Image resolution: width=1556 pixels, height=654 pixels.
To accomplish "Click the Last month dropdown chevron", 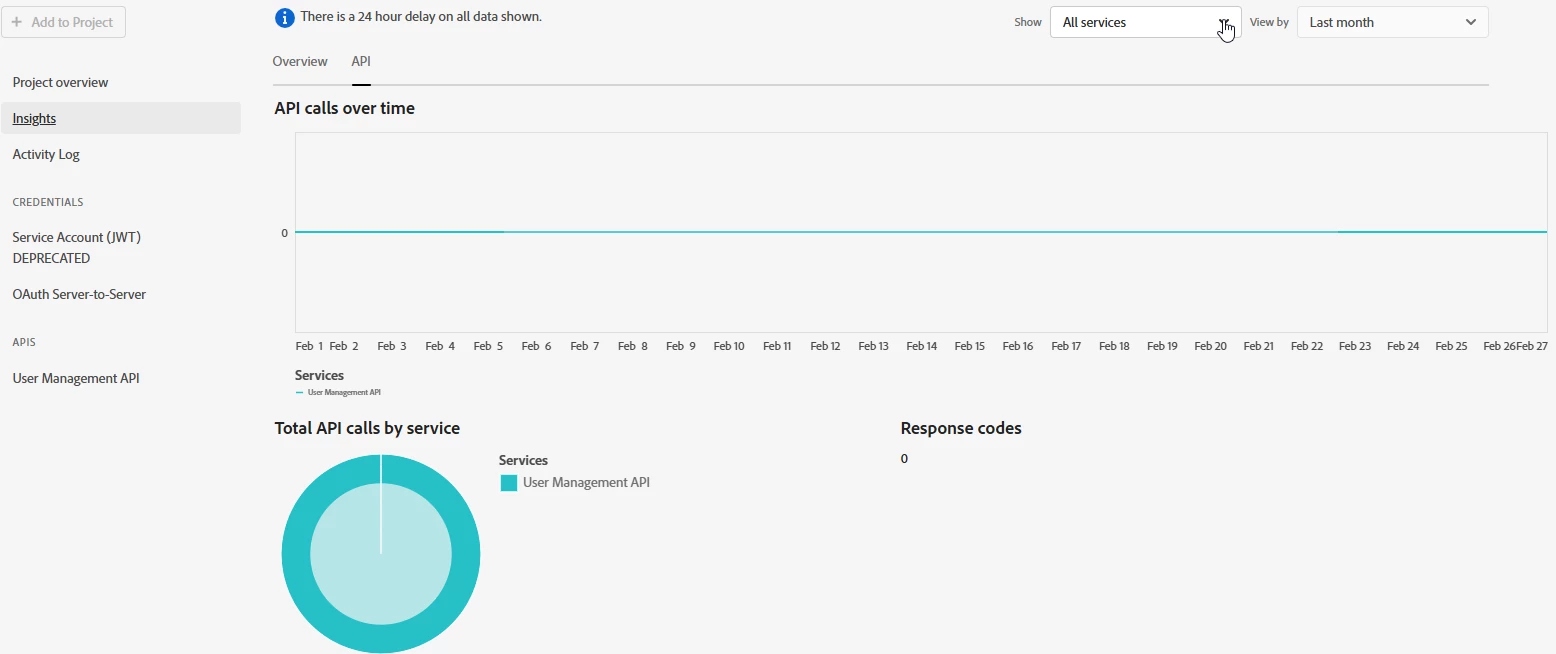I will point(1471,22).
